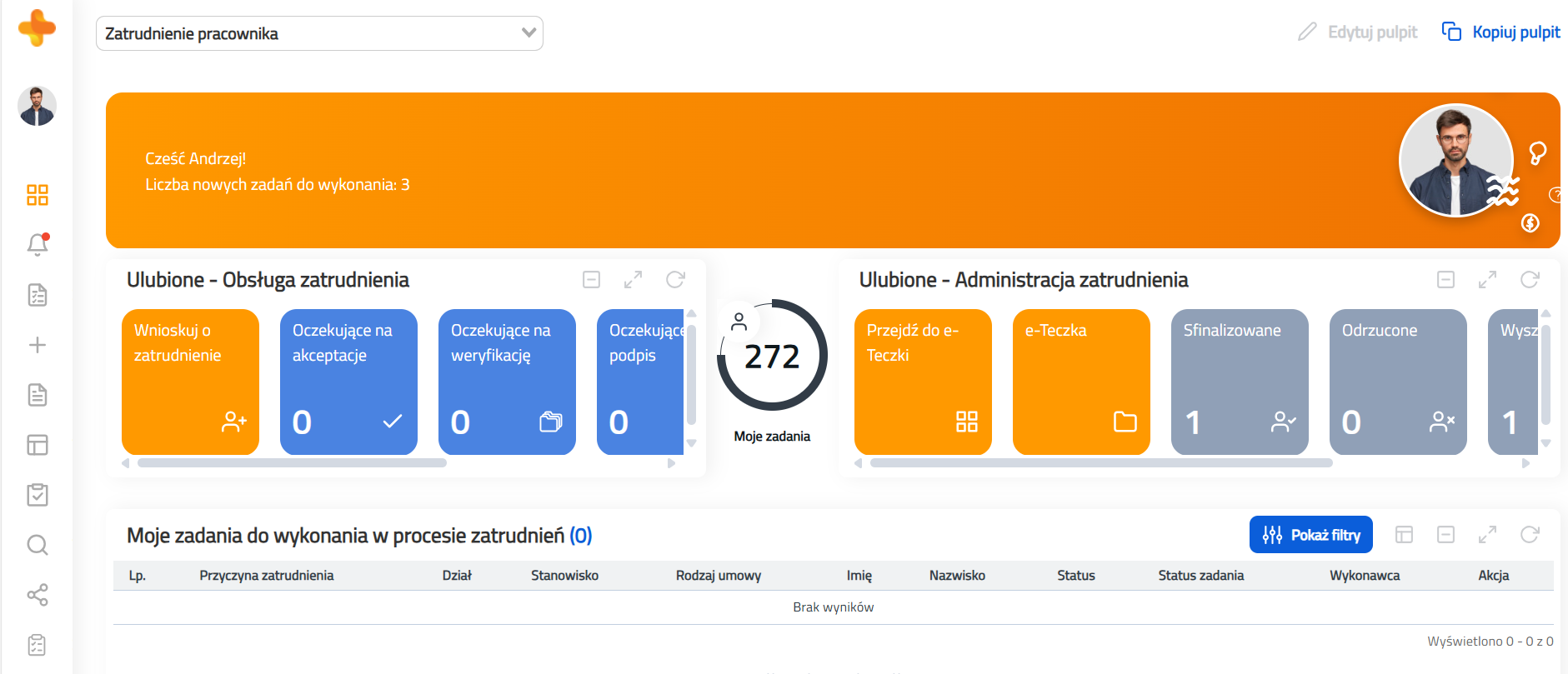Sort by Stanowisko column header
Screen dimensions: 1568x674
coord(565,576)
